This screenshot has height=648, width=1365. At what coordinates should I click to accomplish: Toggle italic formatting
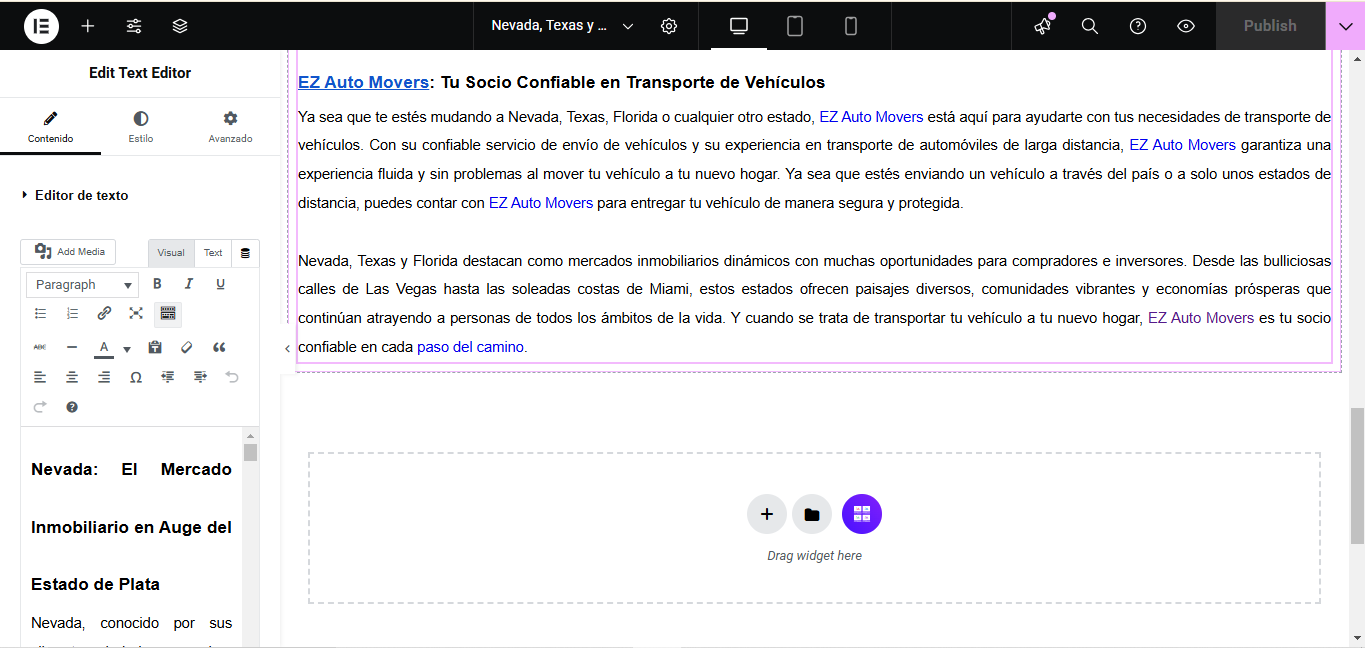point(189,284)
